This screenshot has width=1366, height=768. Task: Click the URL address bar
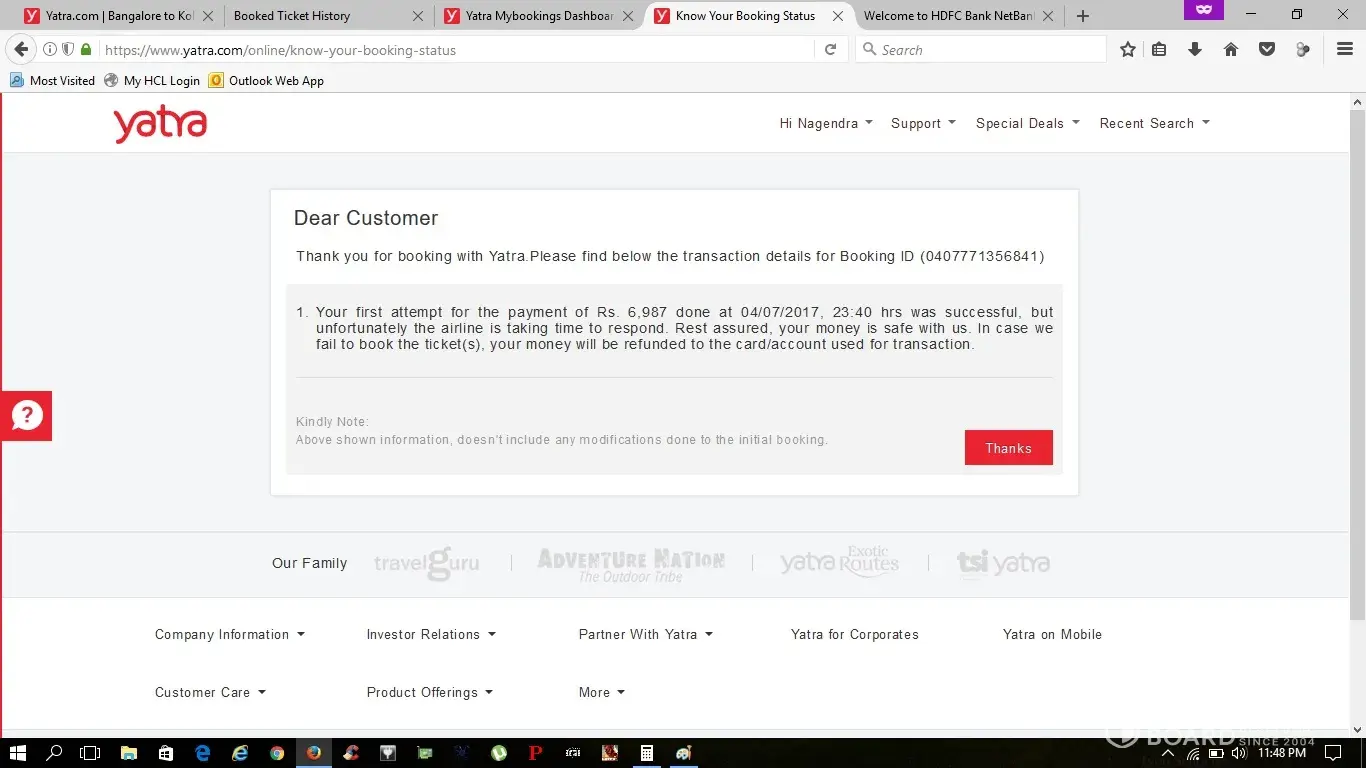tap(455, 50)
